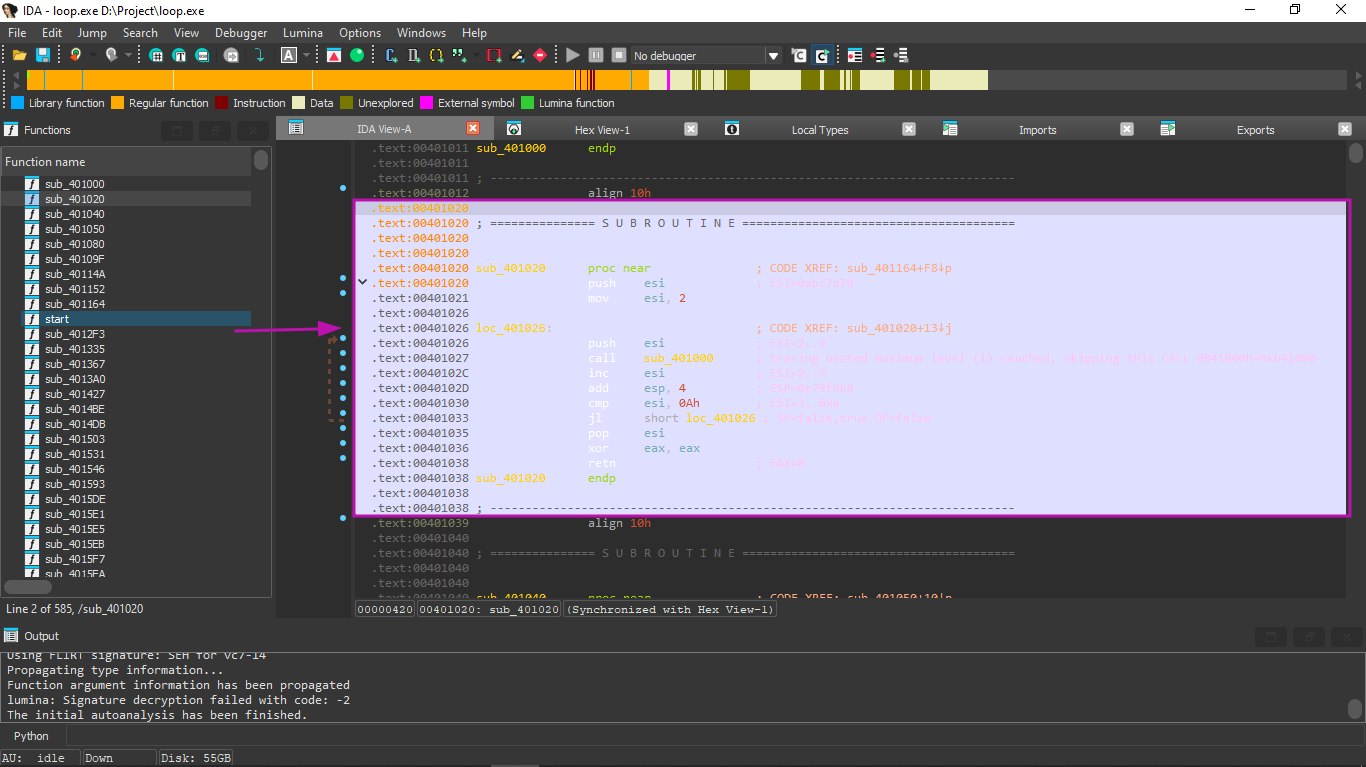Viewport: 1366px width, 767px height.
Task: Collapse sub_401020 using the chevron marker
Action: 363,283
